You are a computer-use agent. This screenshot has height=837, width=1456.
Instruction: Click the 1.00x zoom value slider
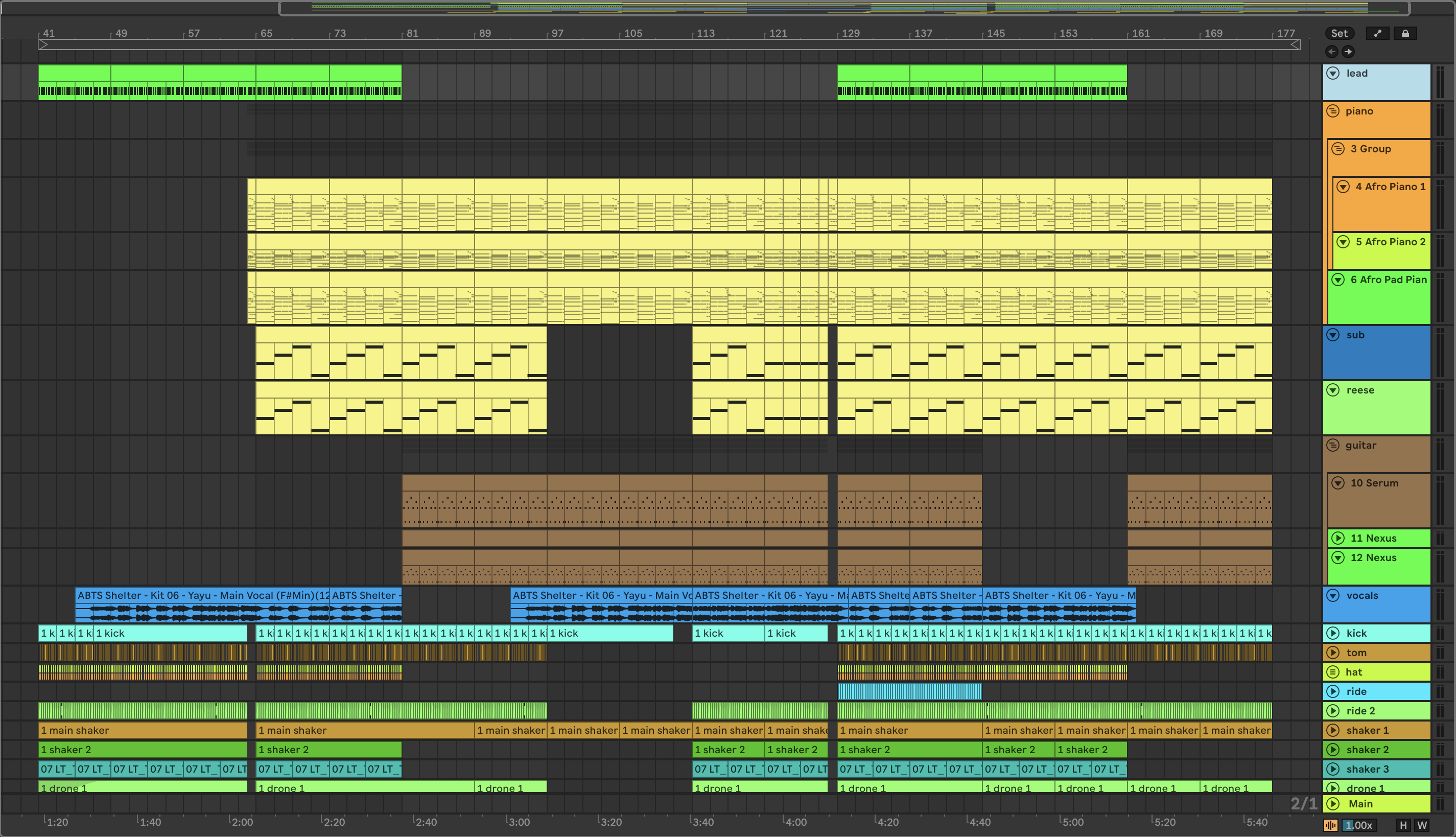pyautogui.click(x=1359, y=826)
